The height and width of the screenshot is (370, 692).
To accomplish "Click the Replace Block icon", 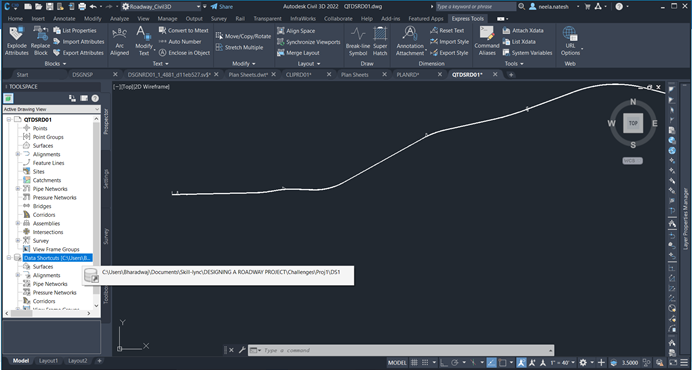I will pos(41,41).
